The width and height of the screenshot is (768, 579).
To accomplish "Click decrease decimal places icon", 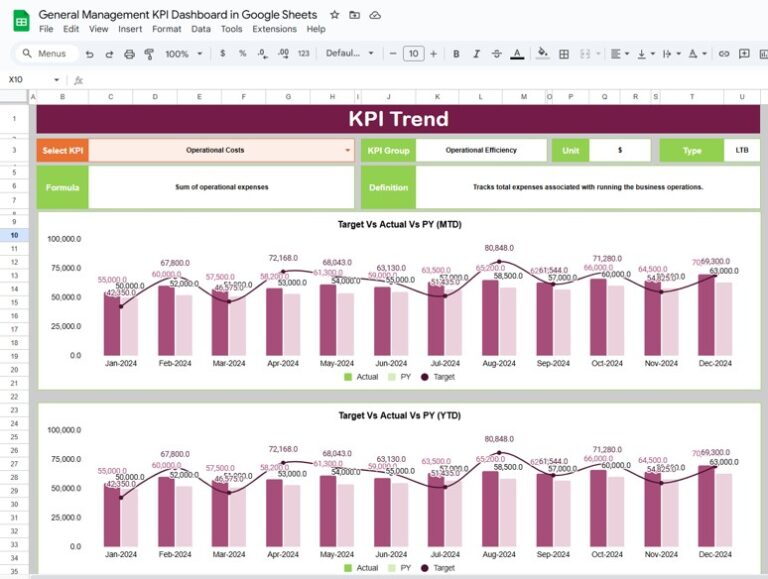I will point(263,53).
